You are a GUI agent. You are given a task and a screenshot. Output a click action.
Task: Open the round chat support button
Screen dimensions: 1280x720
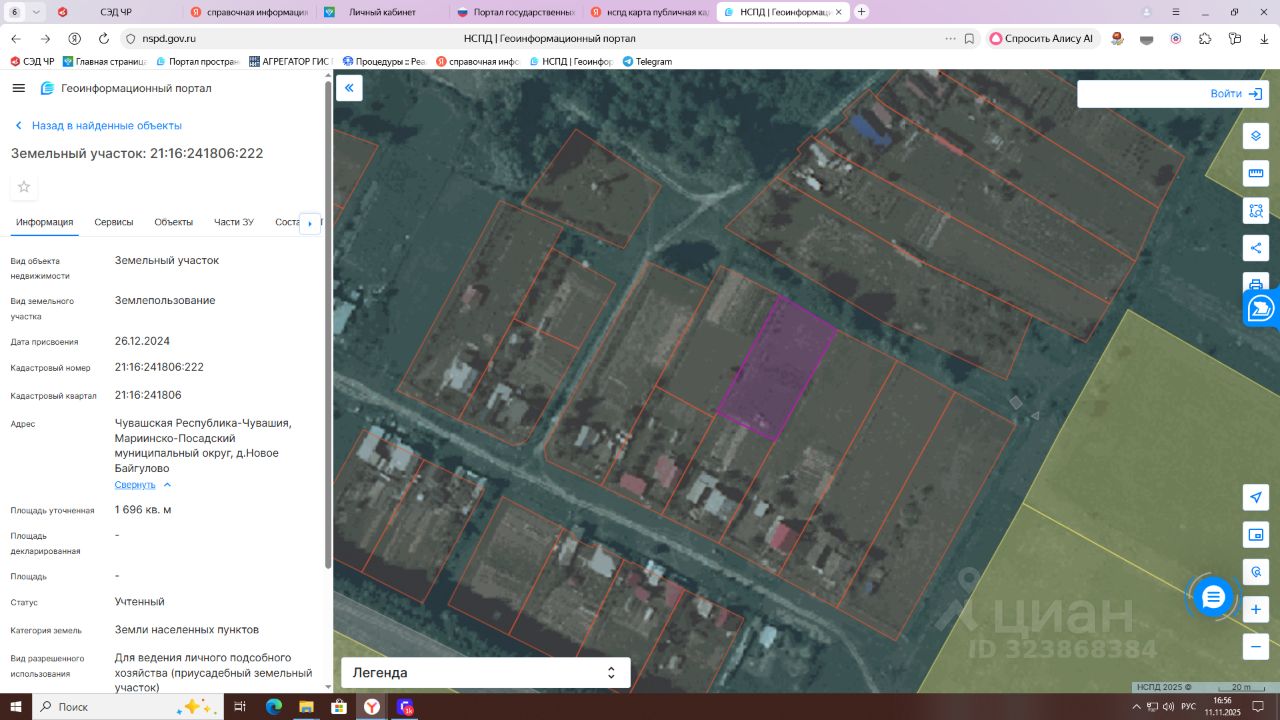[1214, 598]
